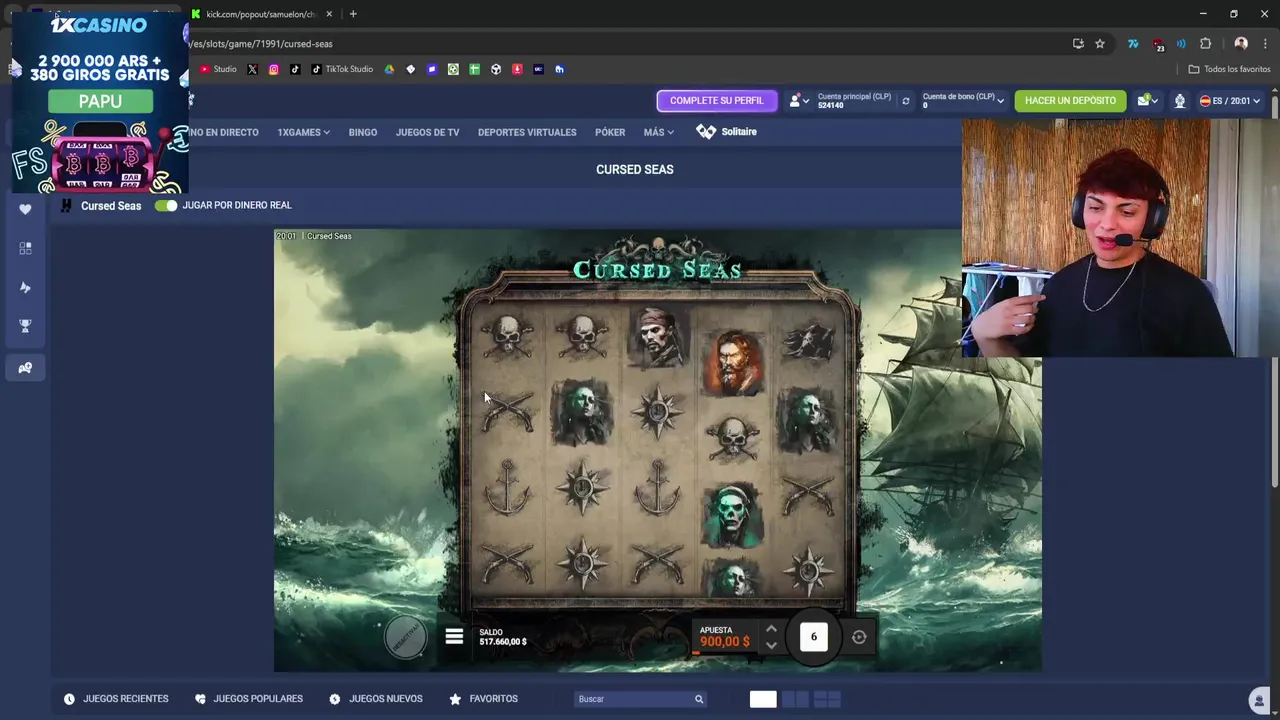Image resolution: width=1280 pixels, height=720 pixels.
Task: Toggle the Jugar por dinero real switch
Action: (x=166, y=205)
